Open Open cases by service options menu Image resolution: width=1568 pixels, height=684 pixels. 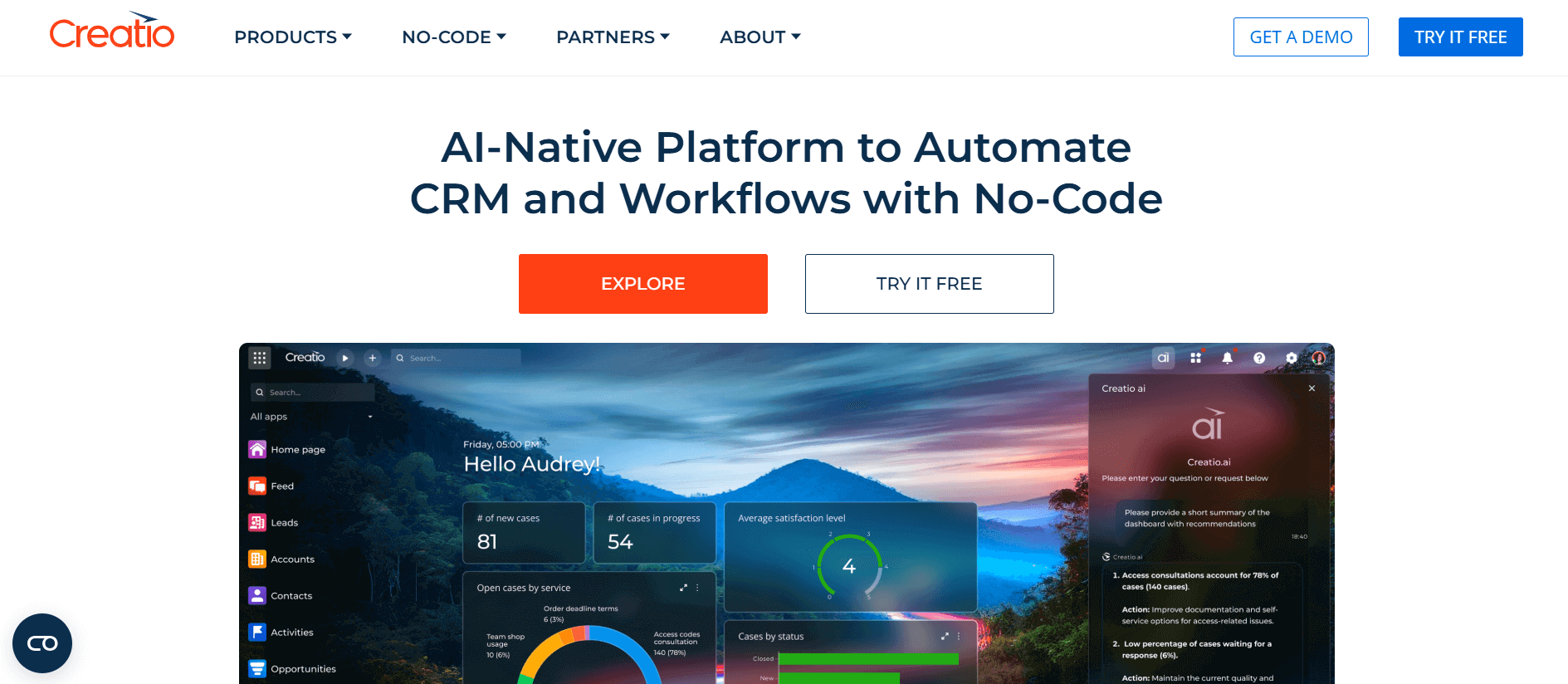click(697, 588)
